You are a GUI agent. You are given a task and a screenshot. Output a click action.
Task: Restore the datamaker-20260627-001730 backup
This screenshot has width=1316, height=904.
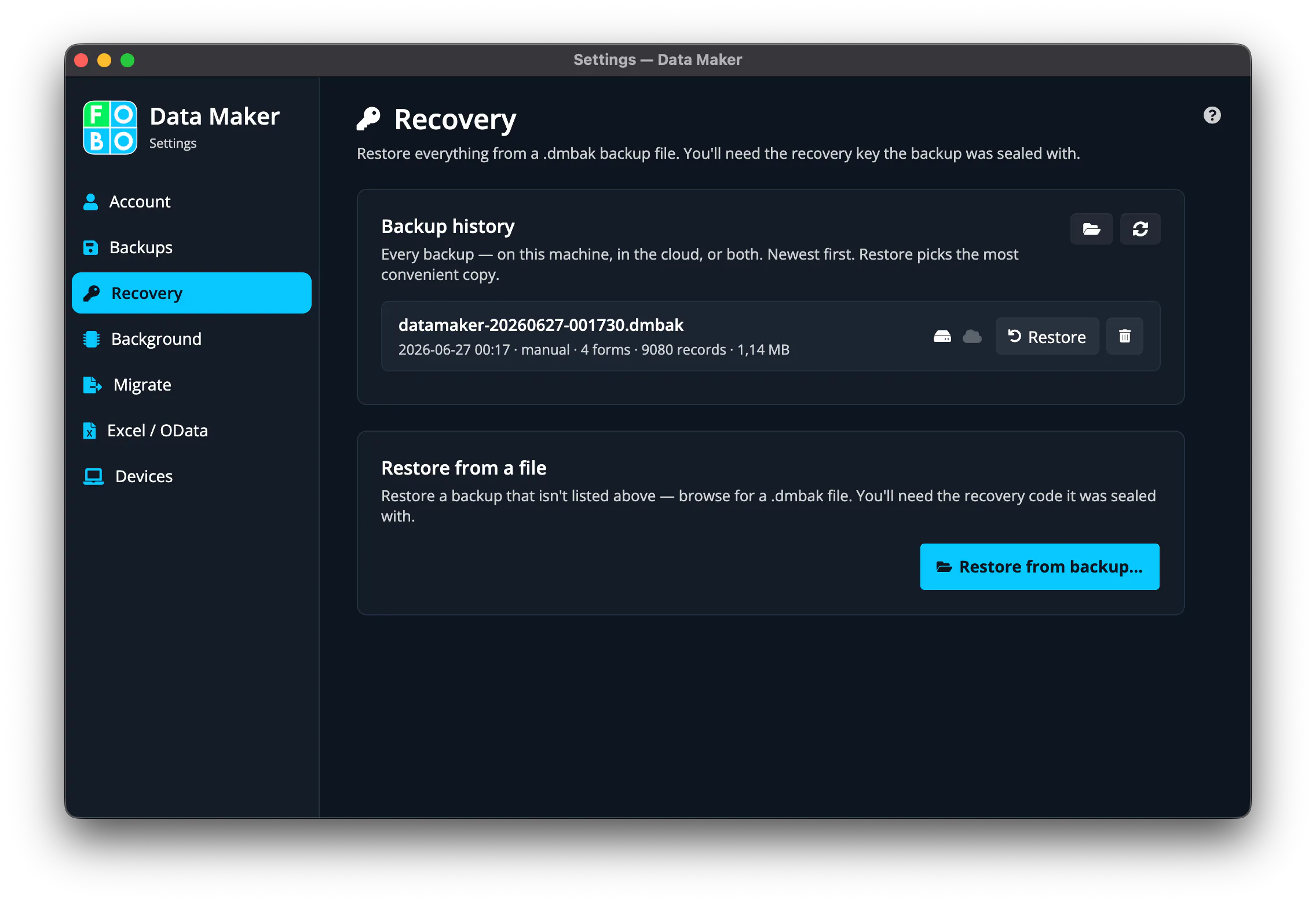(x=1047, y=336)
